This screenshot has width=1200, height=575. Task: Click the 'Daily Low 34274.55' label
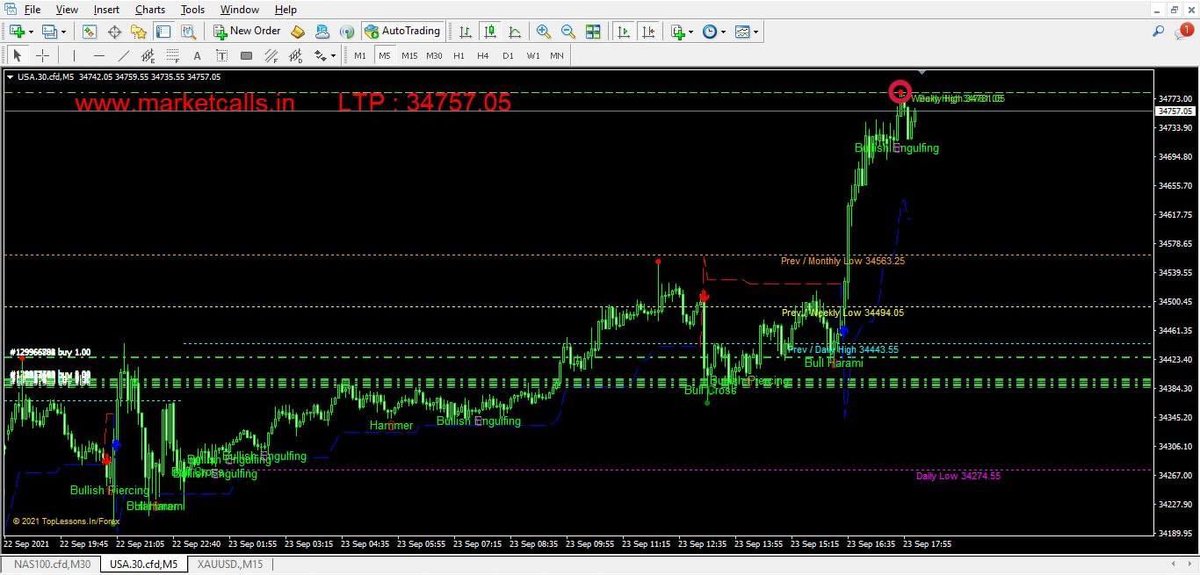958,476
